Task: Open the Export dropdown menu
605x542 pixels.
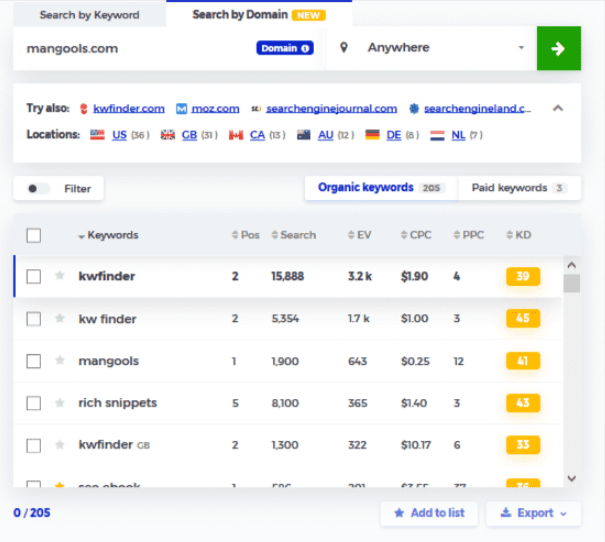Action: (533, 513)
